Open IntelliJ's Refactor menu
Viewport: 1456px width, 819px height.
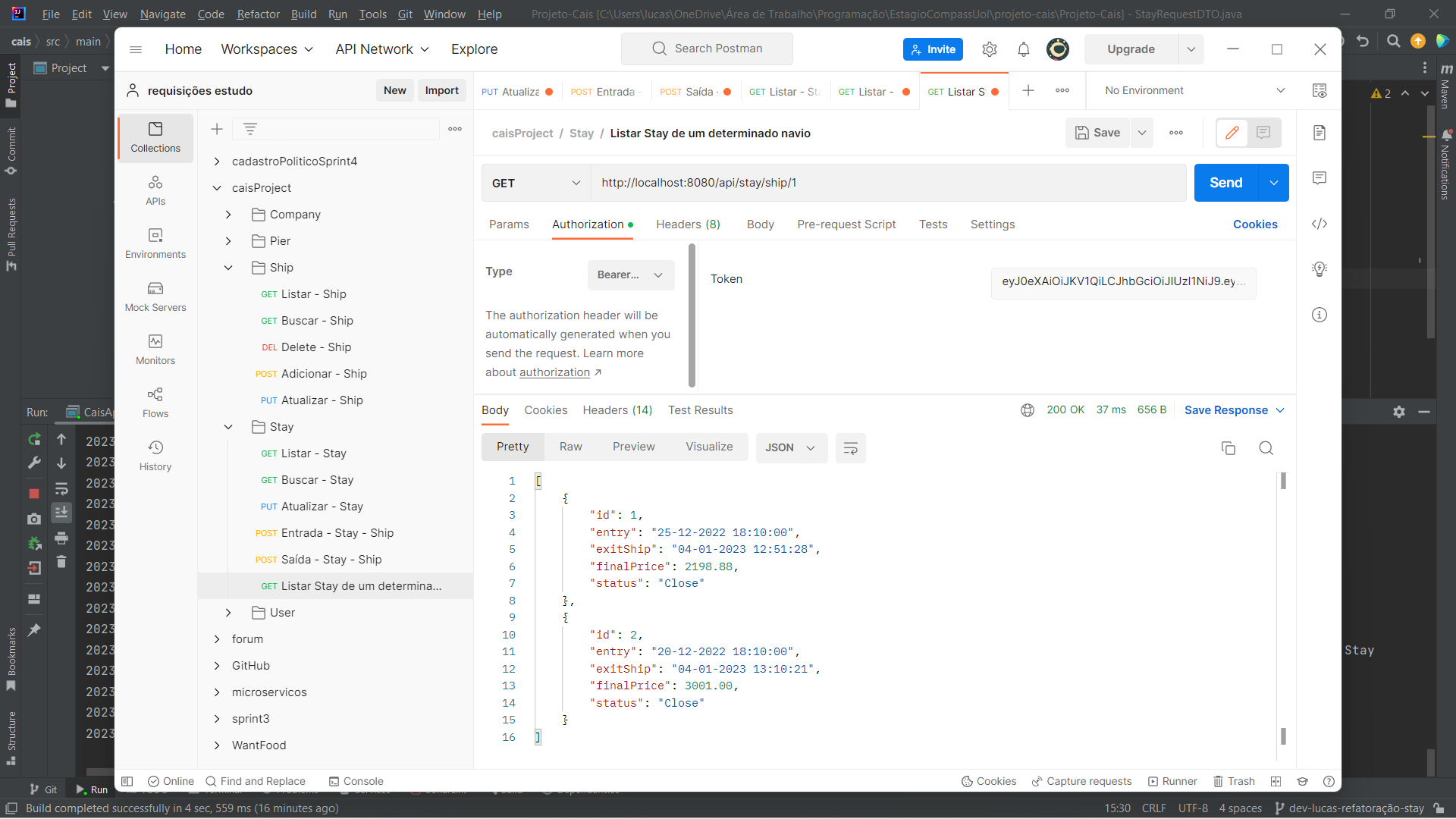pos(257,14)
